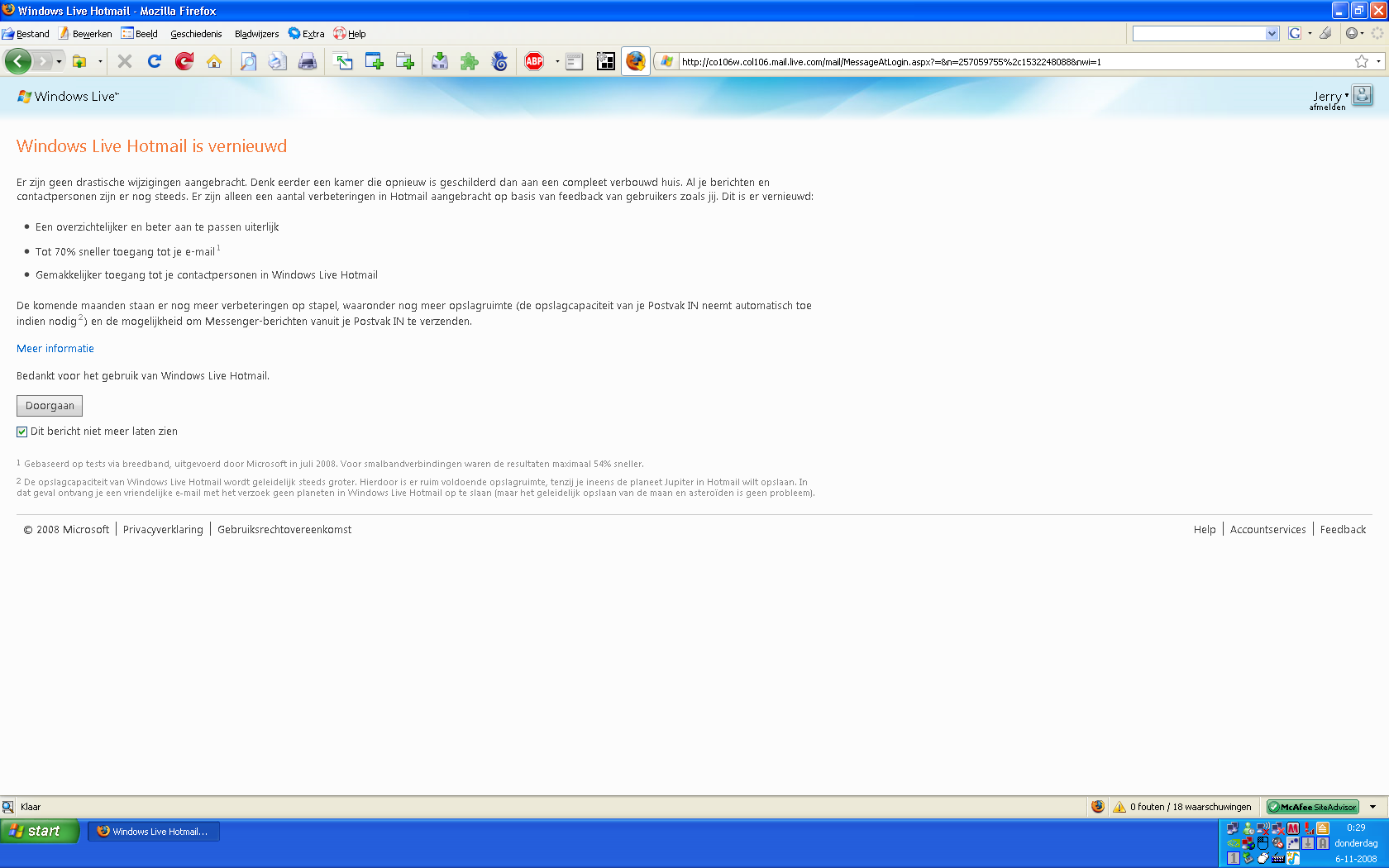Open dropdown next to the up-folder icon
The width and height of the screenshot is (1389, 868).
100,61
